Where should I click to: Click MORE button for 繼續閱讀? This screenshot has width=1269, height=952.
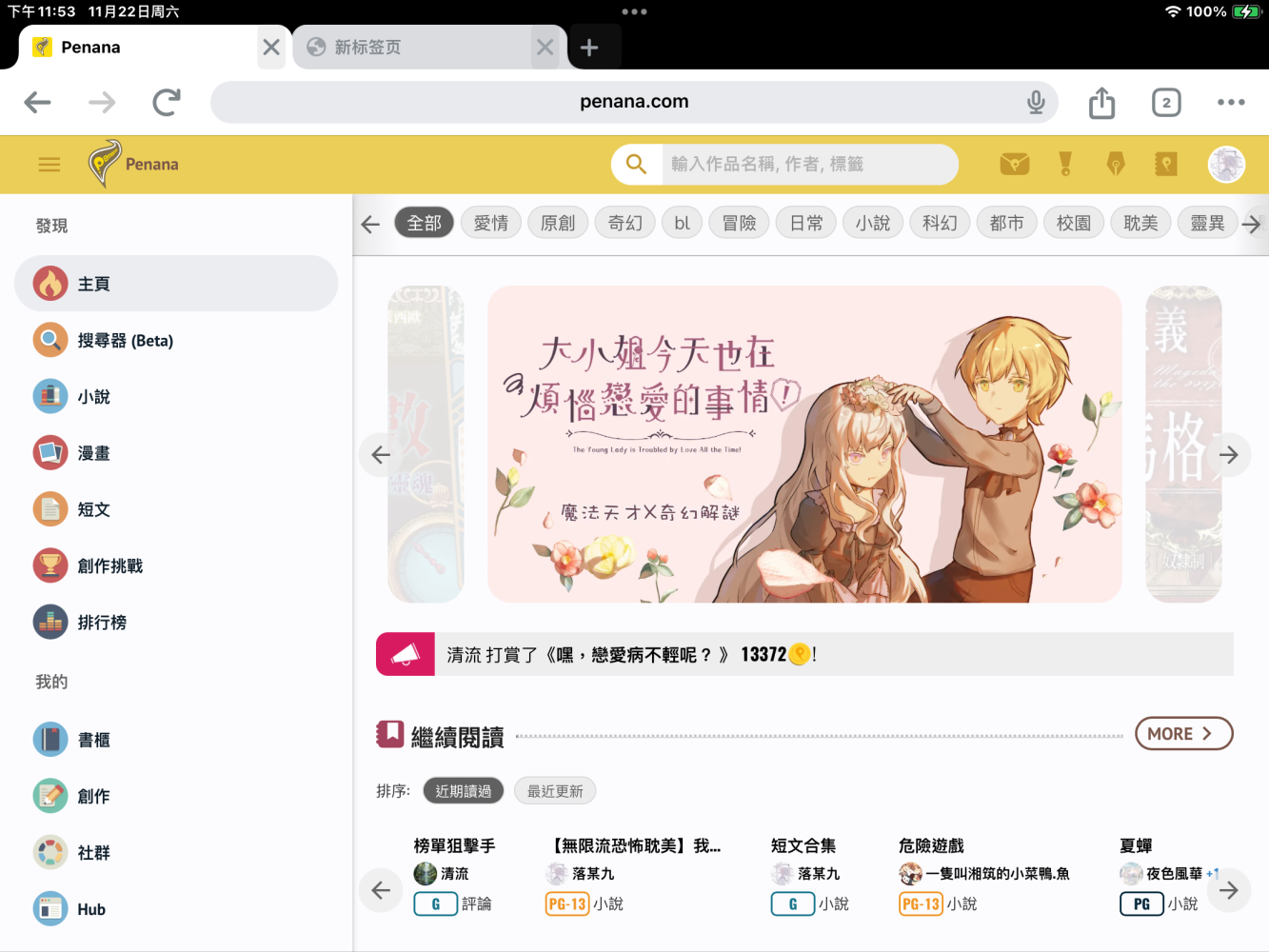click(x=1183, y=734)
